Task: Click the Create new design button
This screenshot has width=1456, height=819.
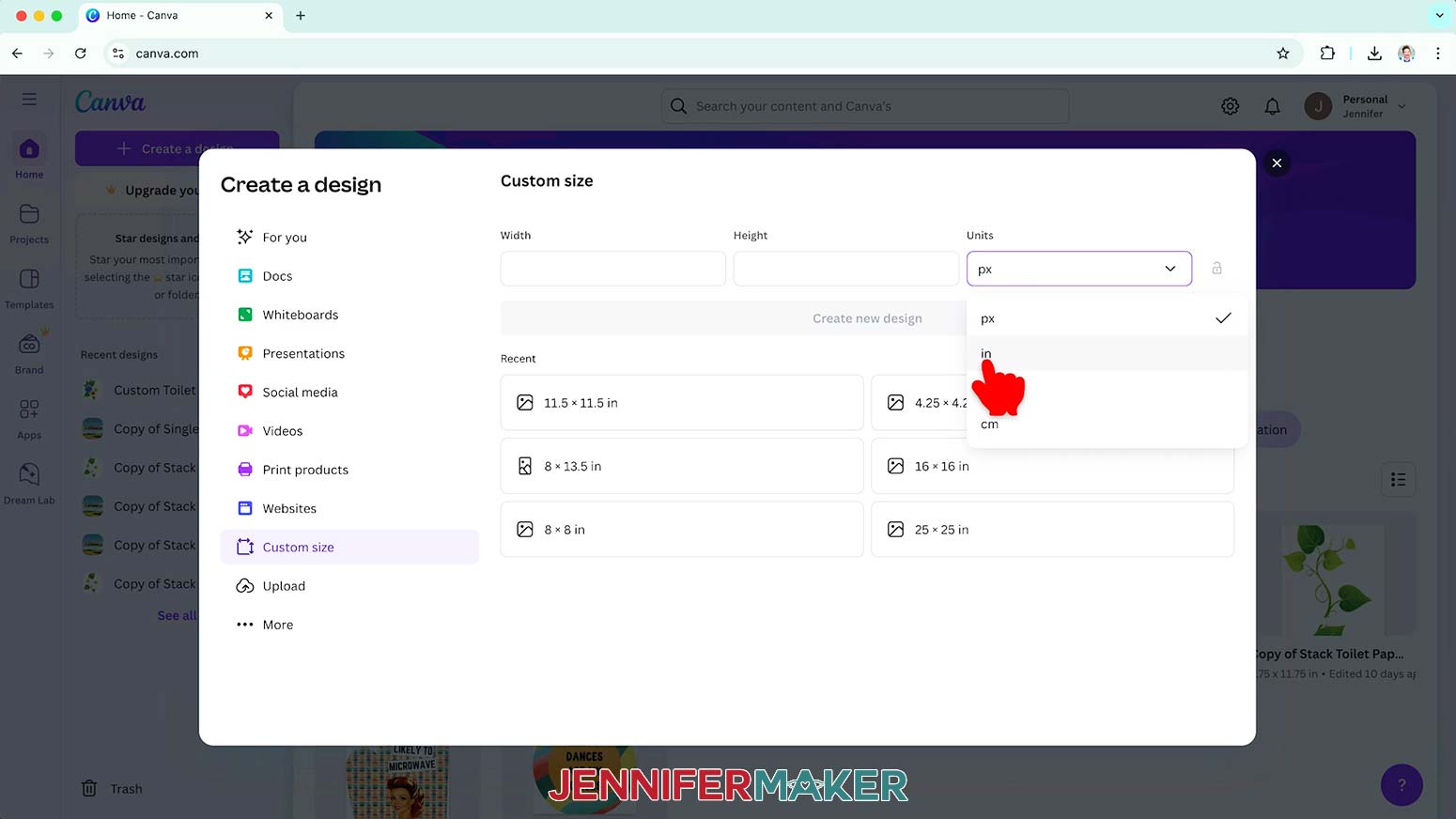Action: click(867, 318)
